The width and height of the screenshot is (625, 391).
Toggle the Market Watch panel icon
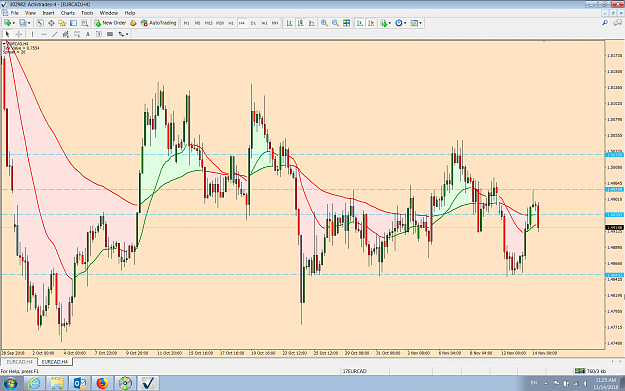40,23
